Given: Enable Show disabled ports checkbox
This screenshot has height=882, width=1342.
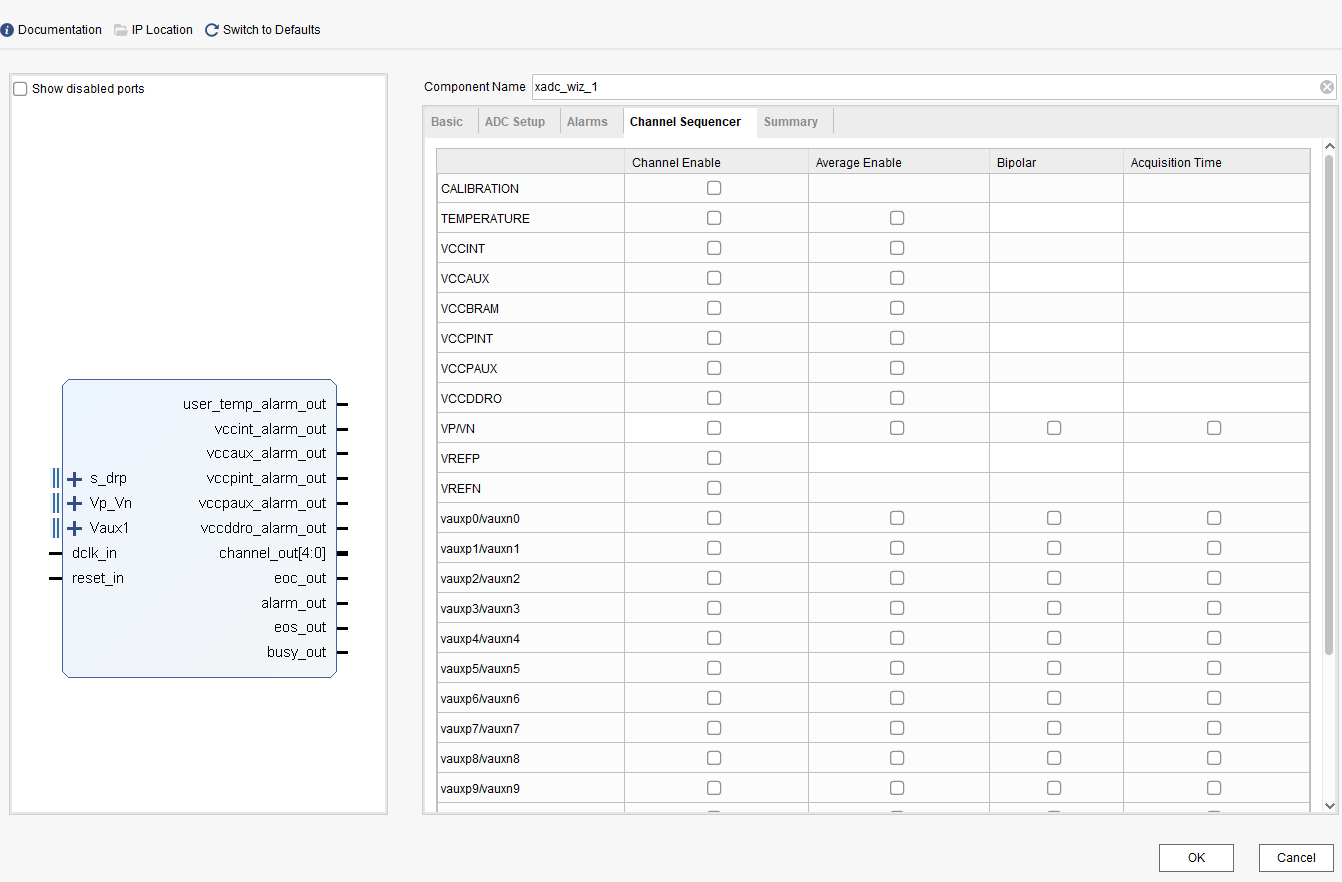Looking at the screenshot, I should 20,89.
